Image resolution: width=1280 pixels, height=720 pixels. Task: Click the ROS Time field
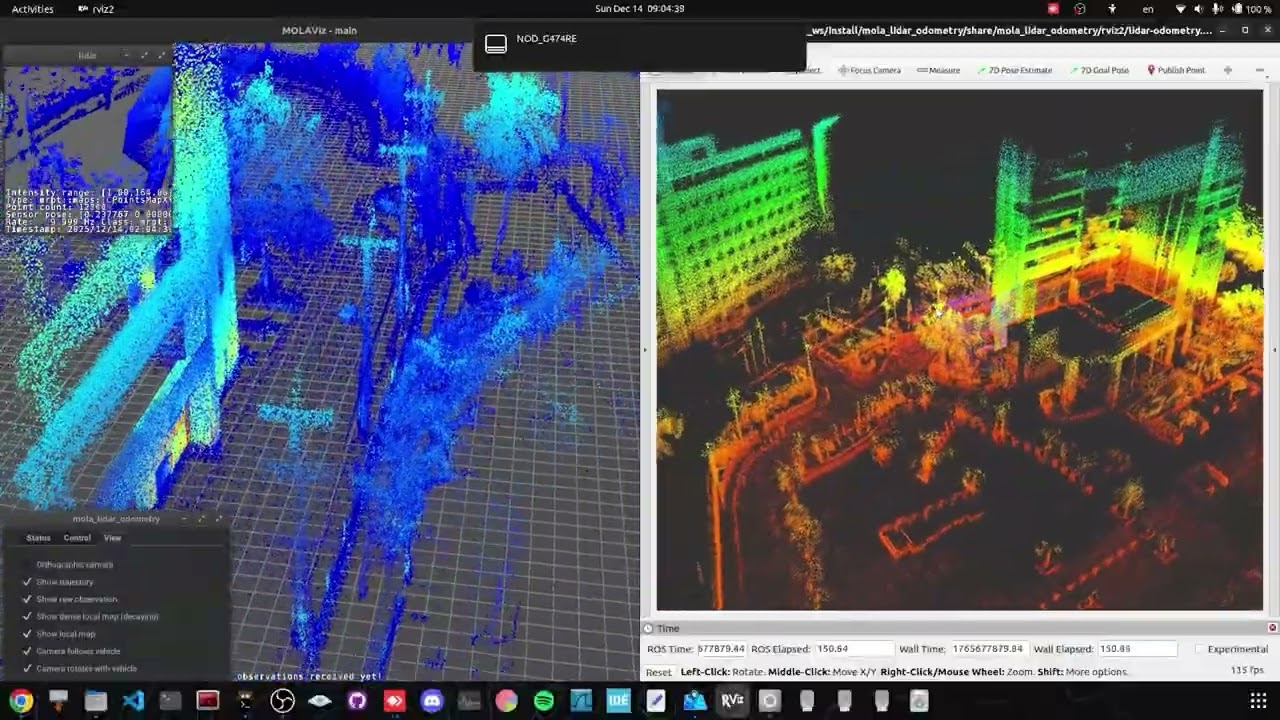tap(721, 649)
